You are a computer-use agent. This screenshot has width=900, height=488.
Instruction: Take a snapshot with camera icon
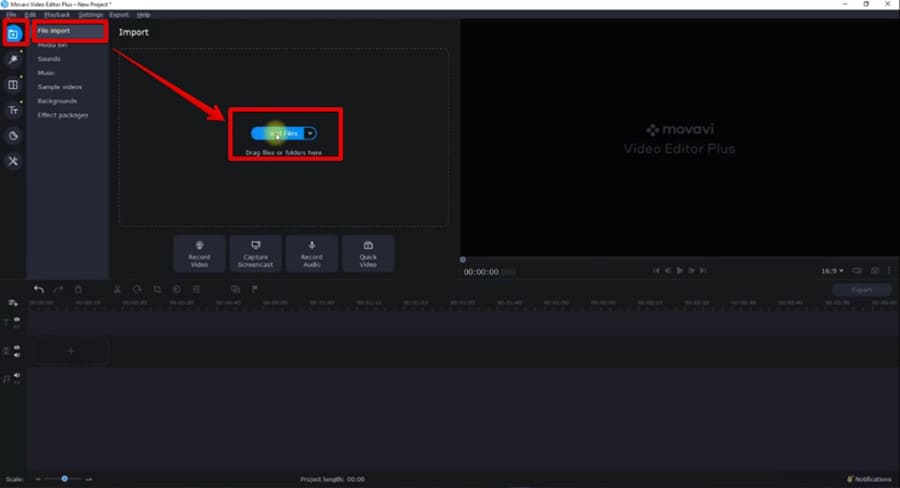coord(875,270)
